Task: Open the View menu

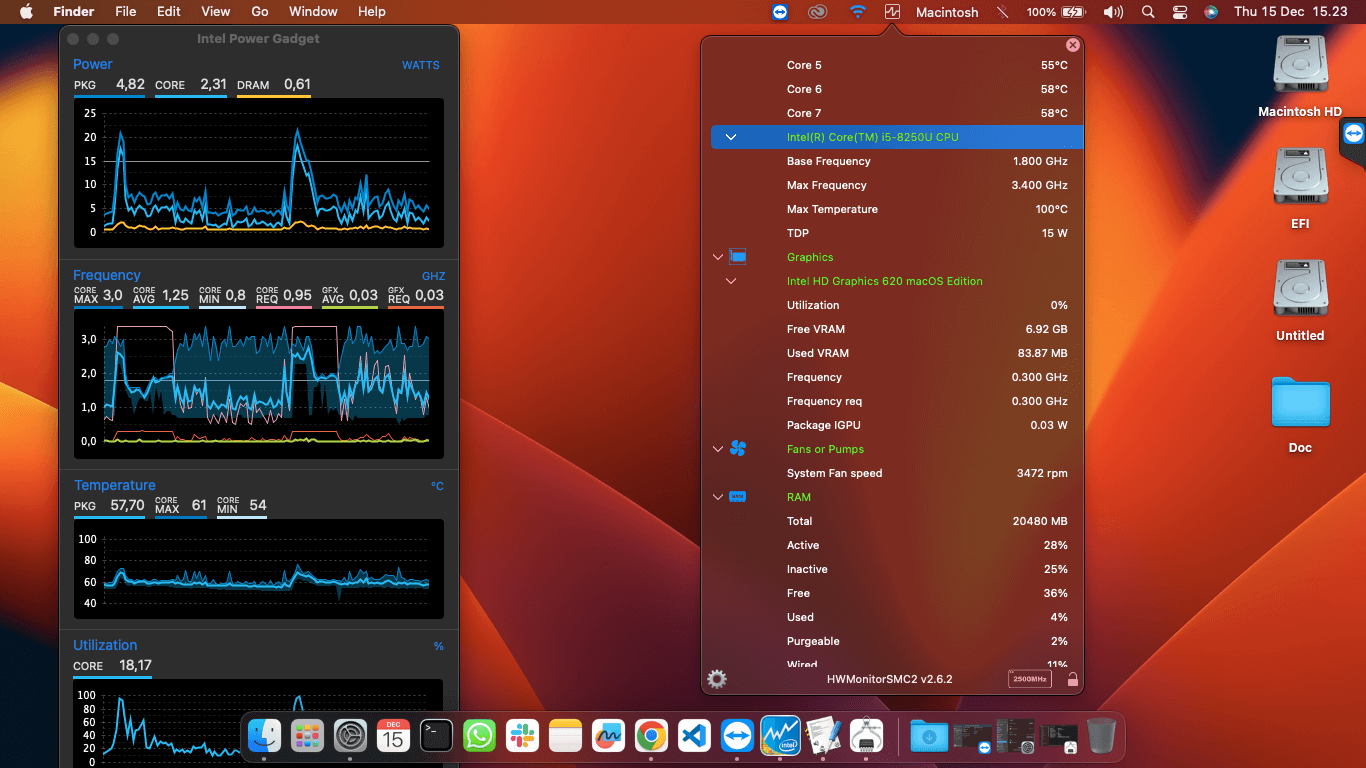Action: point(216,12)
